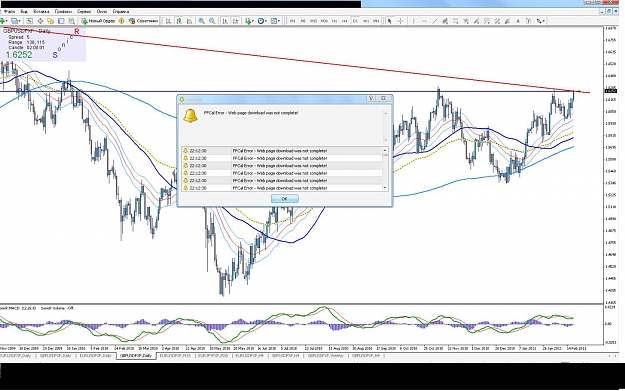The image size is (625, 391).
Task: Expand the Periods clock dropdown arrow
Action: point(266,21)
